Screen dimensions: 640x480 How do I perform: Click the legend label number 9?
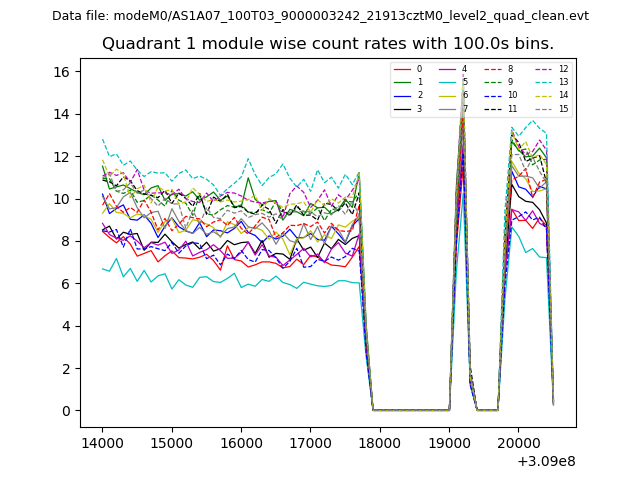click(510, 82)
